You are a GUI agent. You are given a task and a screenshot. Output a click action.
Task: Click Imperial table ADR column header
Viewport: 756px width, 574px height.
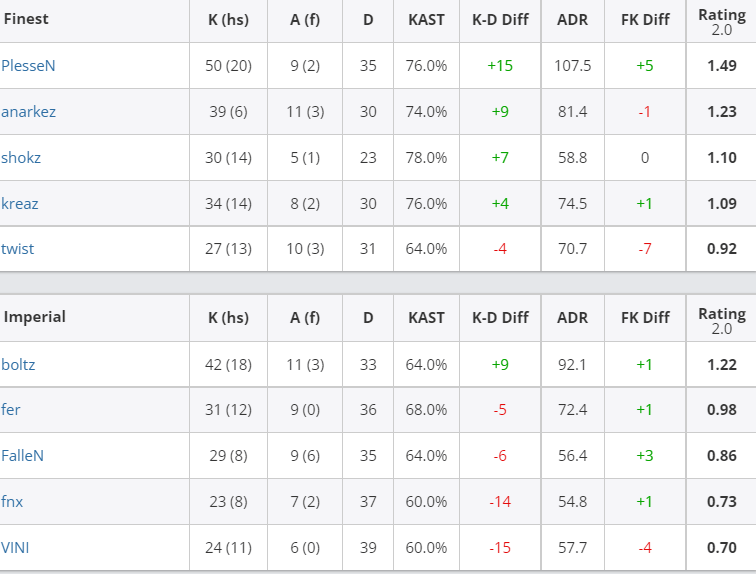[x=572, y=318]
